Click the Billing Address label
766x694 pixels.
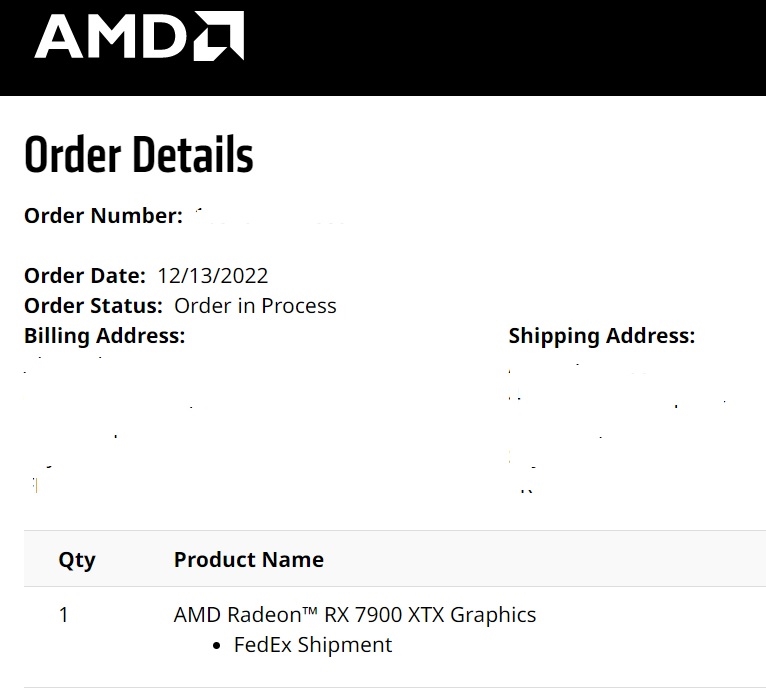click(x=104, y=336)
